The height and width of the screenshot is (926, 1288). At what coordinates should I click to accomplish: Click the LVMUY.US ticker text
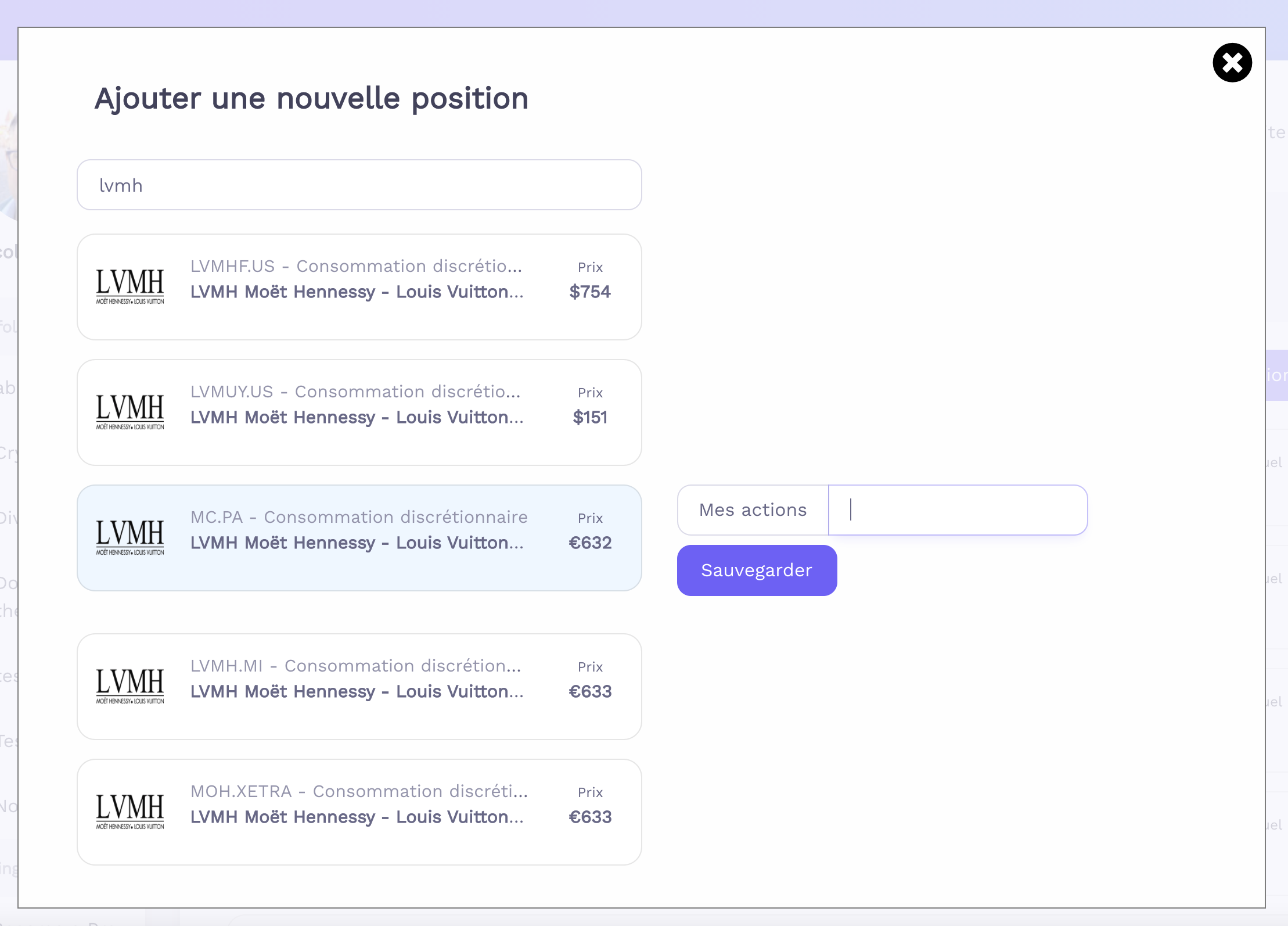click(232, 392)
